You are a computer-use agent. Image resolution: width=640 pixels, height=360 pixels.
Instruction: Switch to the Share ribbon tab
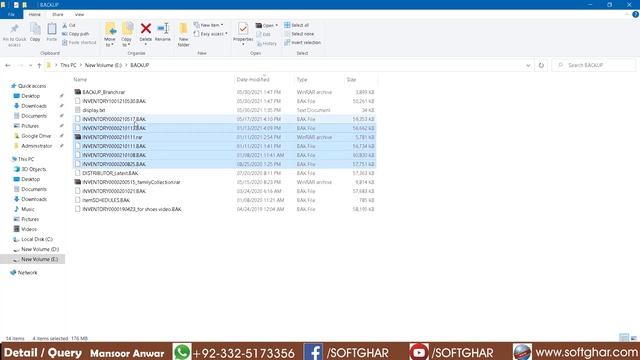pyautogui.click(x=58, y=14)
